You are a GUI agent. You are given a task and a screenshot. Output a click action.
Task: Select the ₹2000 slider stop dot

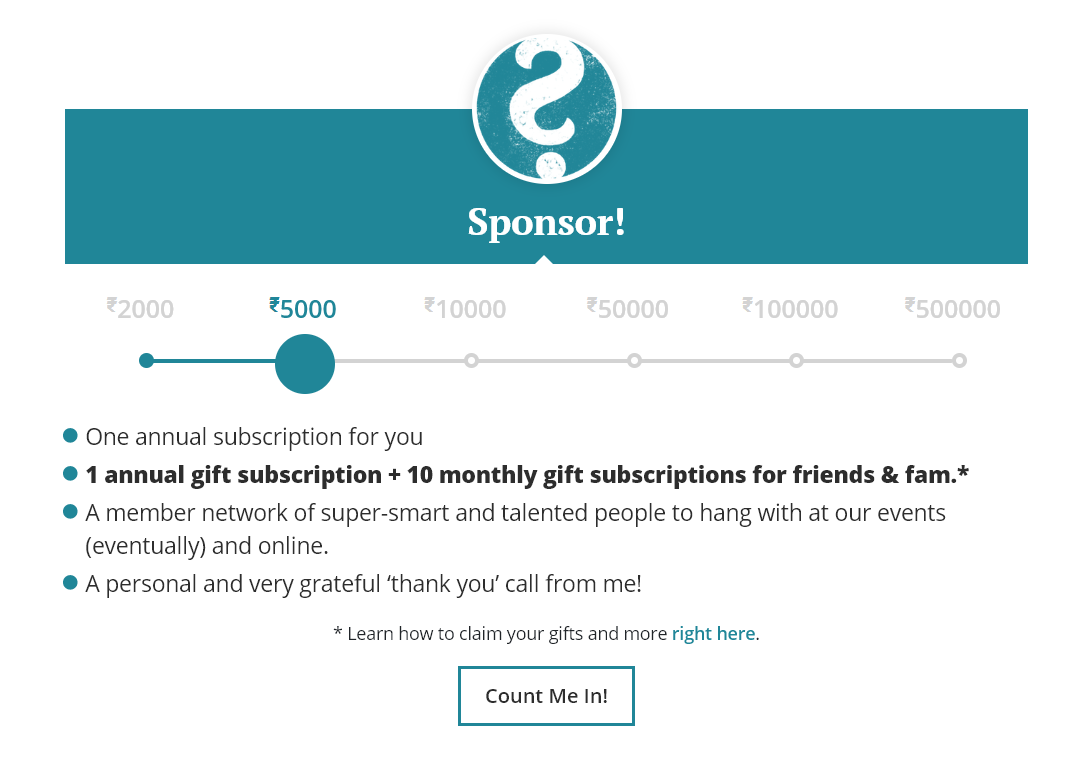[146, 360]
